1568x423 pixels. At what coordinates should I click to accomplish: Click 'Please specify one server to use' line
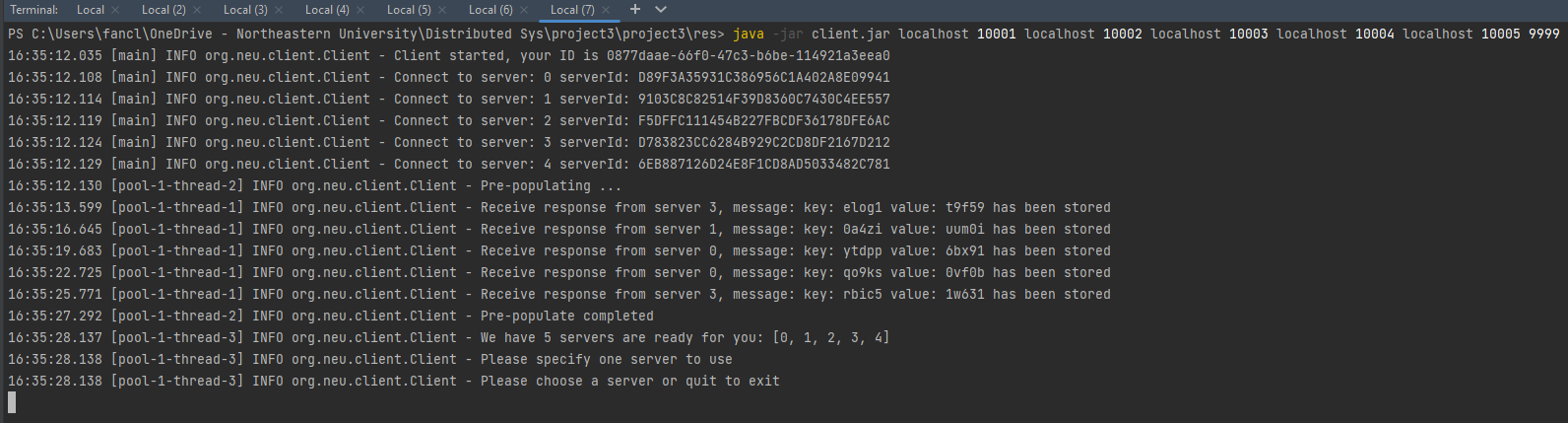[x=370, y=359]
